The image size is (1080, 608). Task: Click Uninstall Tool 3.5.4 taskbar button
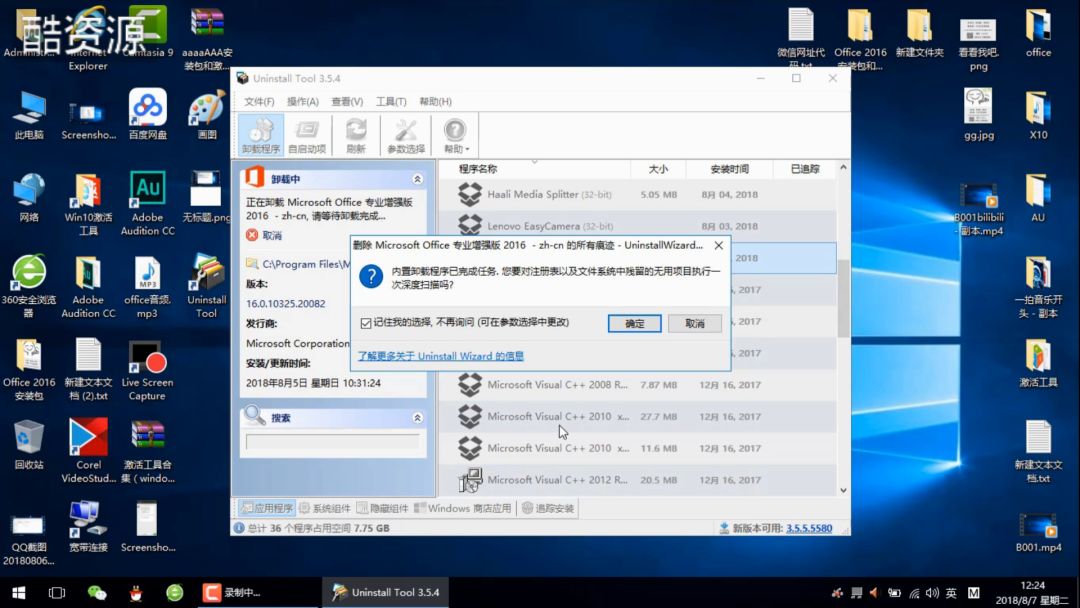click(x=386, y=593)
